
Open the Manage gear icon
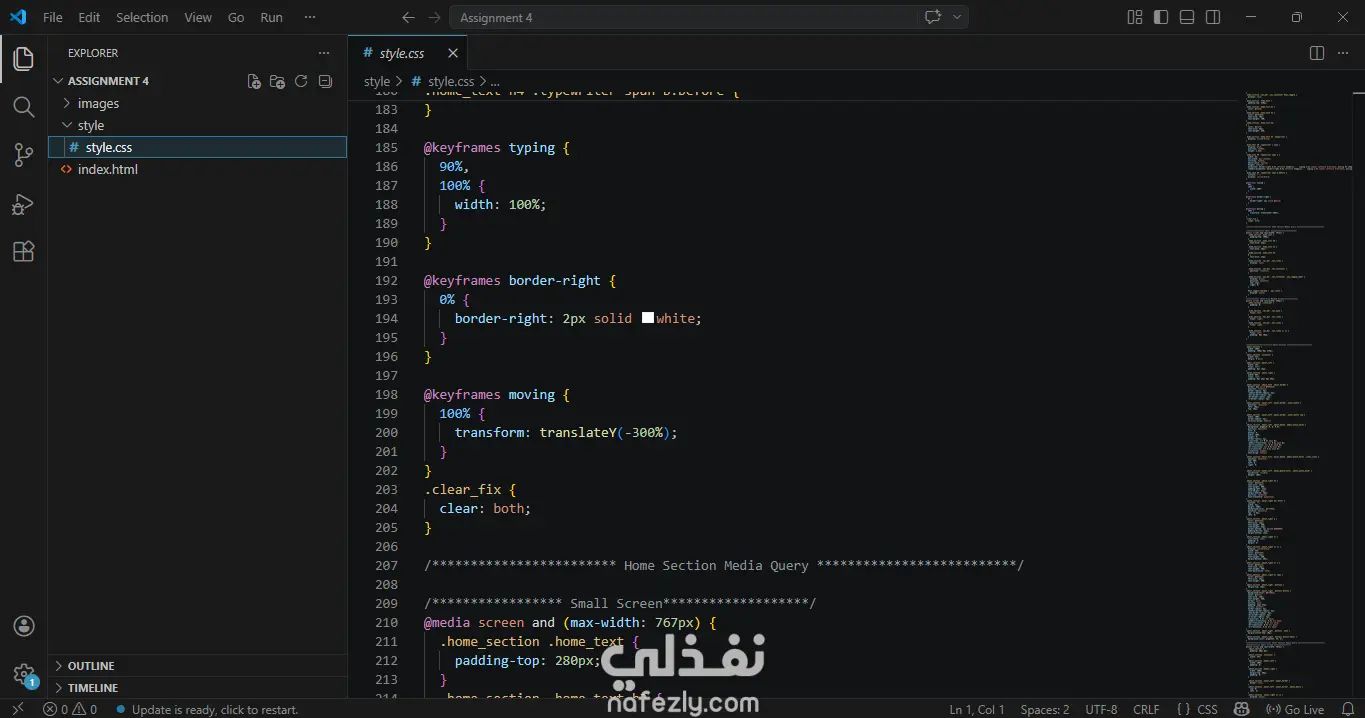[24, 675]
